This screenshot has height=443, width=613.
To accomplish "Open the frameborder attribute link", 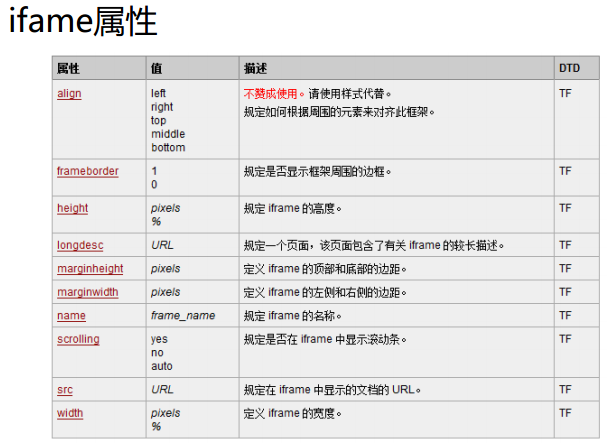I will (x=88, y=171).
